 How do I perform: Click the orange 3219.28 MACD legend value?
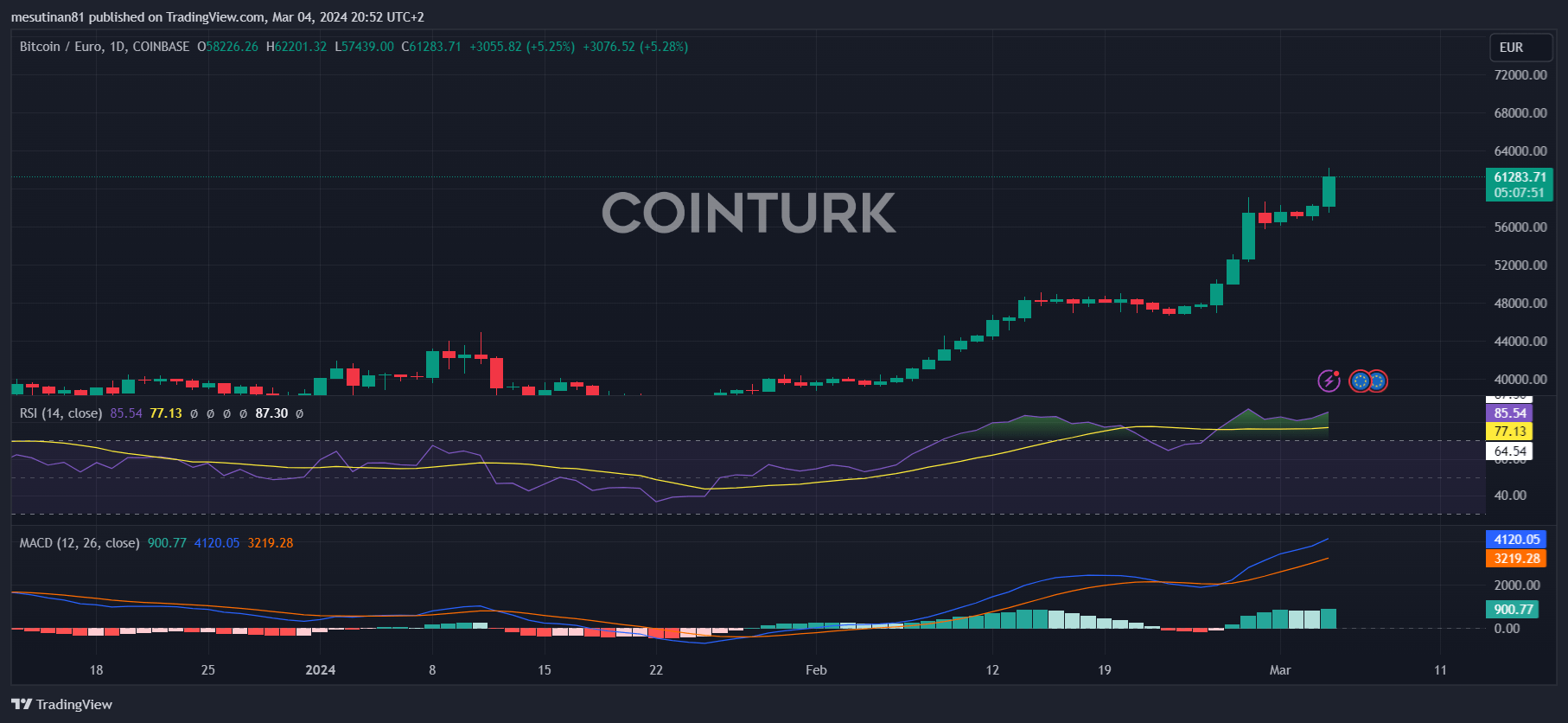click(x=271, y=543)
